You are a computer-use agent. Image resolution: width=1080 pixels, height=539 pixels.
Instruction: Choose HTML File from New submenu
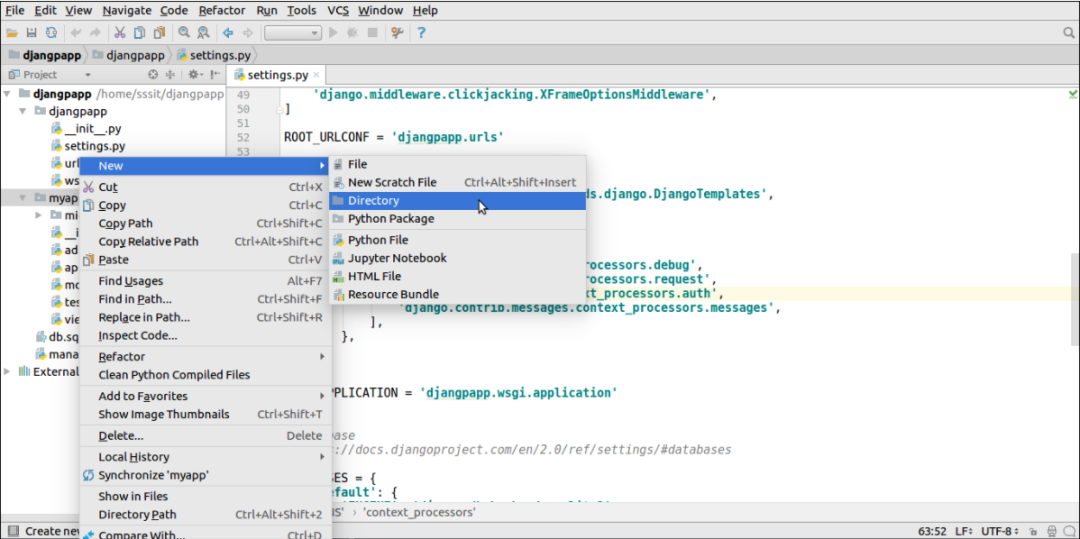(457, 276)
